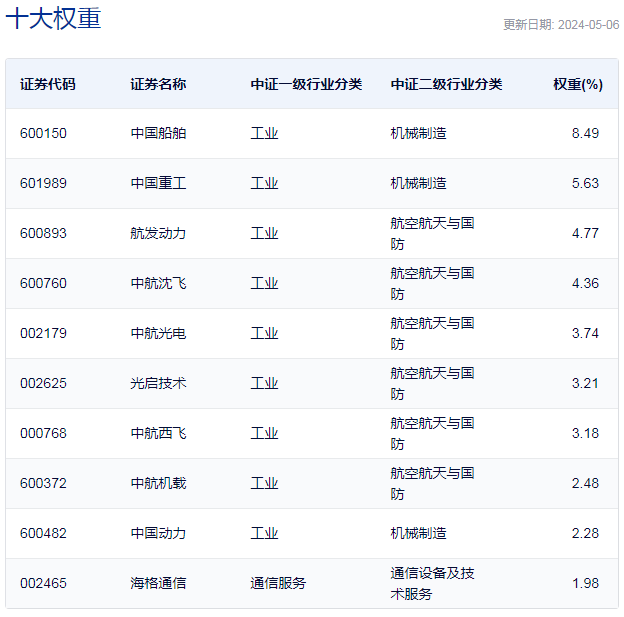Image resolution: width=624 pixels, height=617 pixels.
Task: Click 航空航天与国防 in the 航发动力 row
Action: 432,233
